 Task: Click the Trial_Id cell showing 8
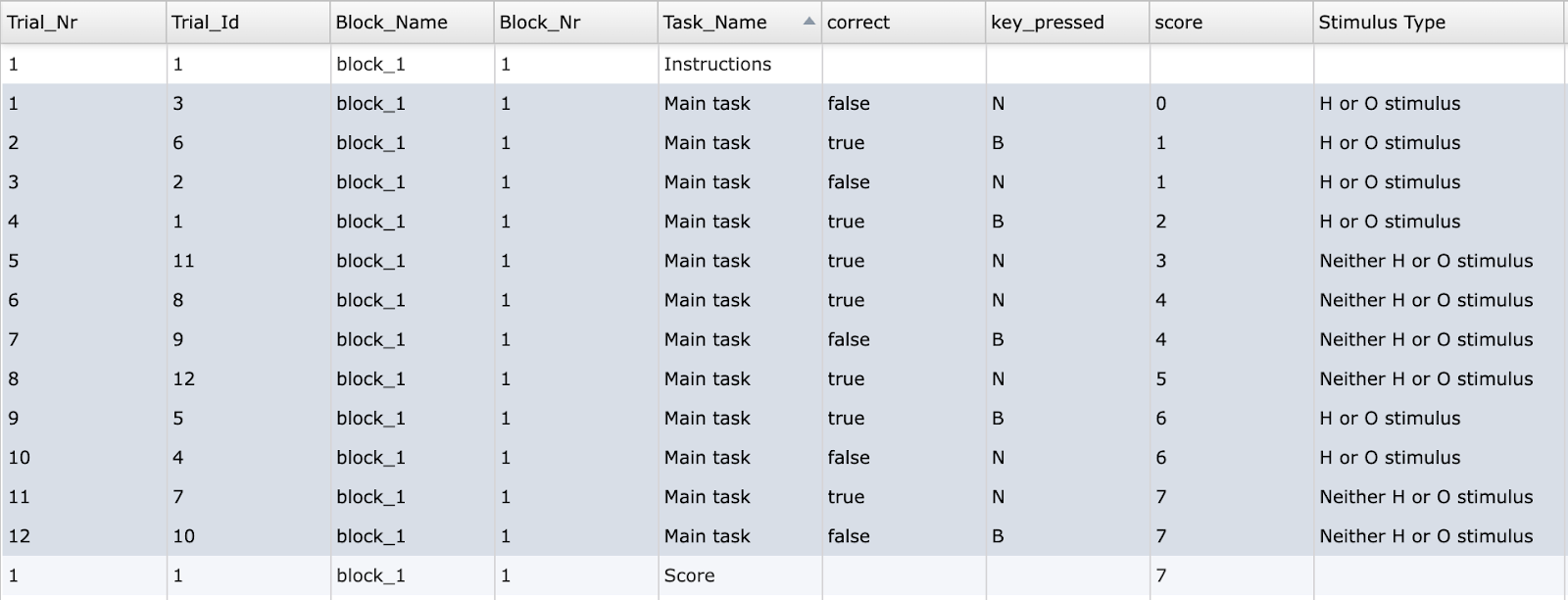248,300
